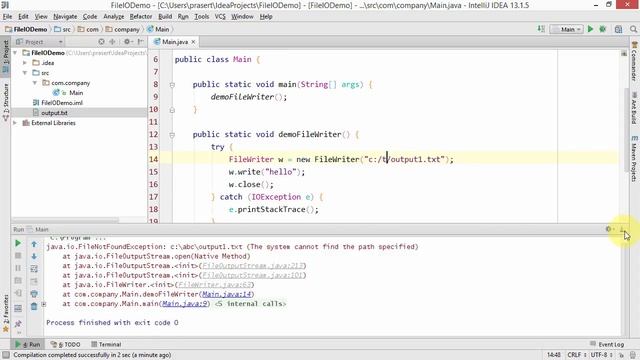Screen dimensions: 640x360
Task: Click the Up stack trace arrow
Action: click(x=34, y=244)
